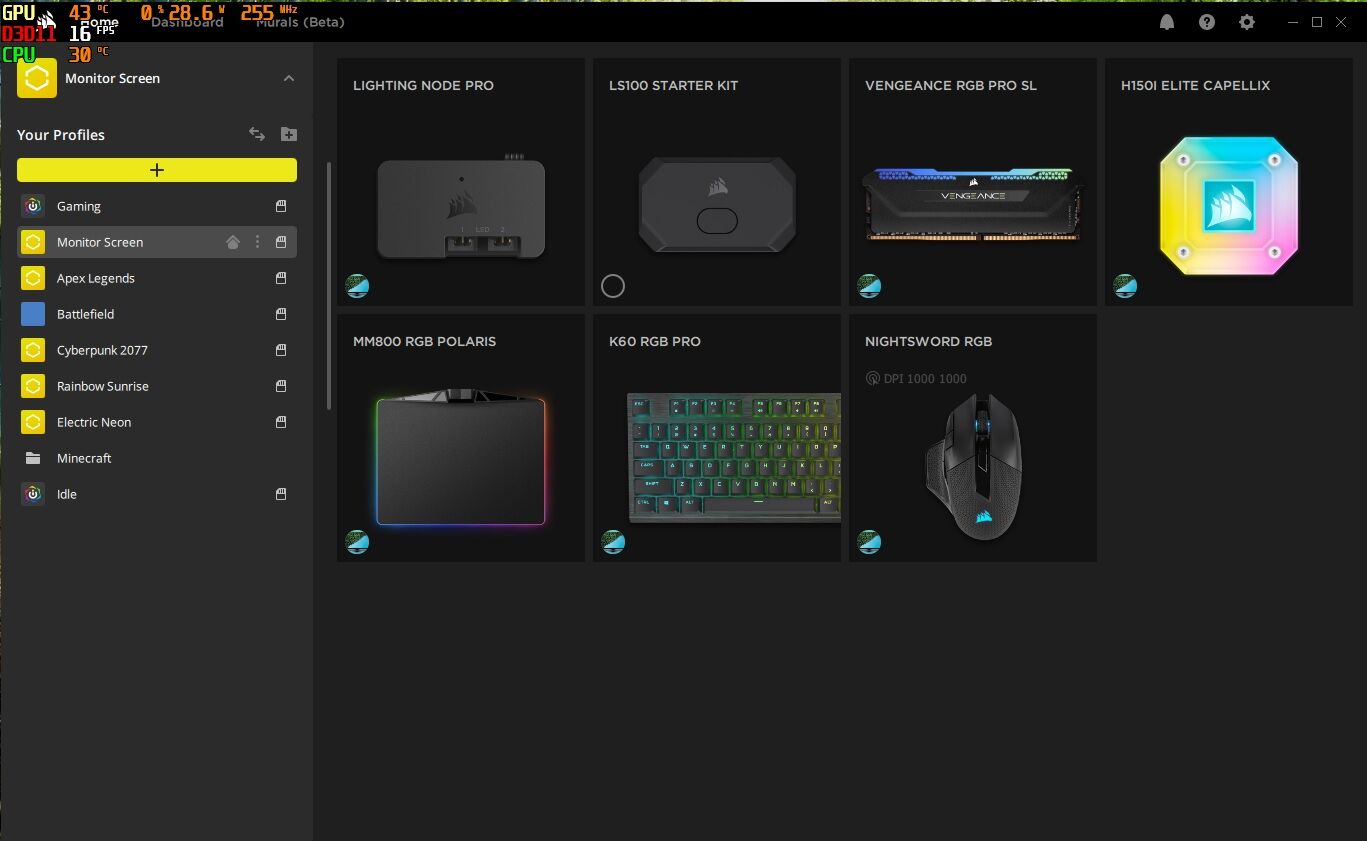Screen dimensions: 1367x841
Task: Switch to the Dashboard tab
Action: point(187,22)
